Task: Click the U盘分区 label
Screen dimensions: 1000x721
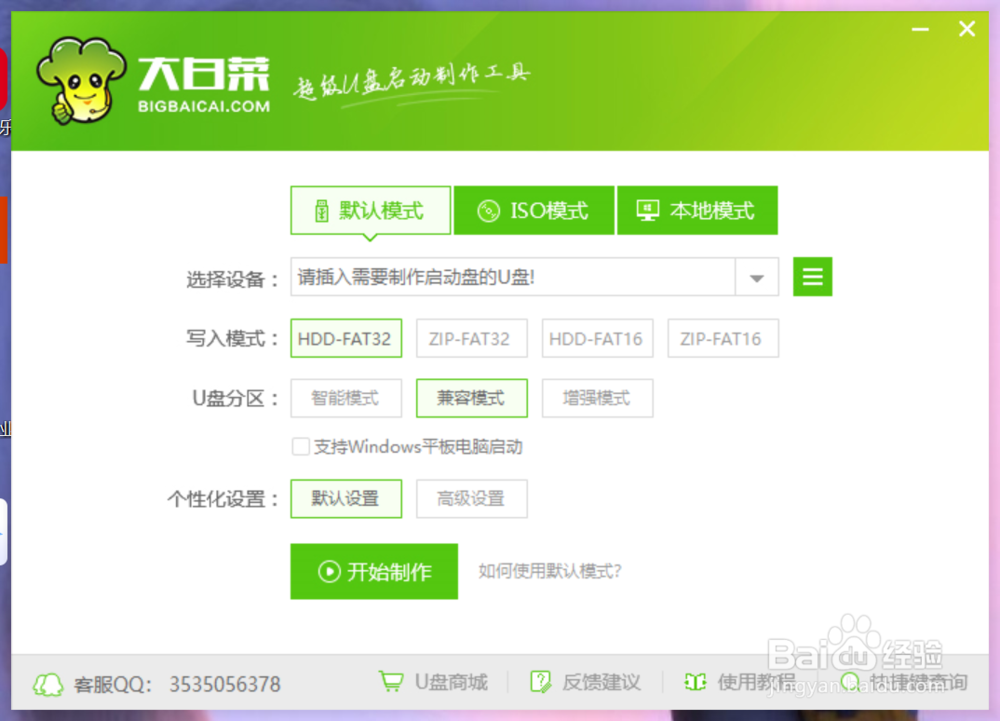Action: (x=235, y=398)
